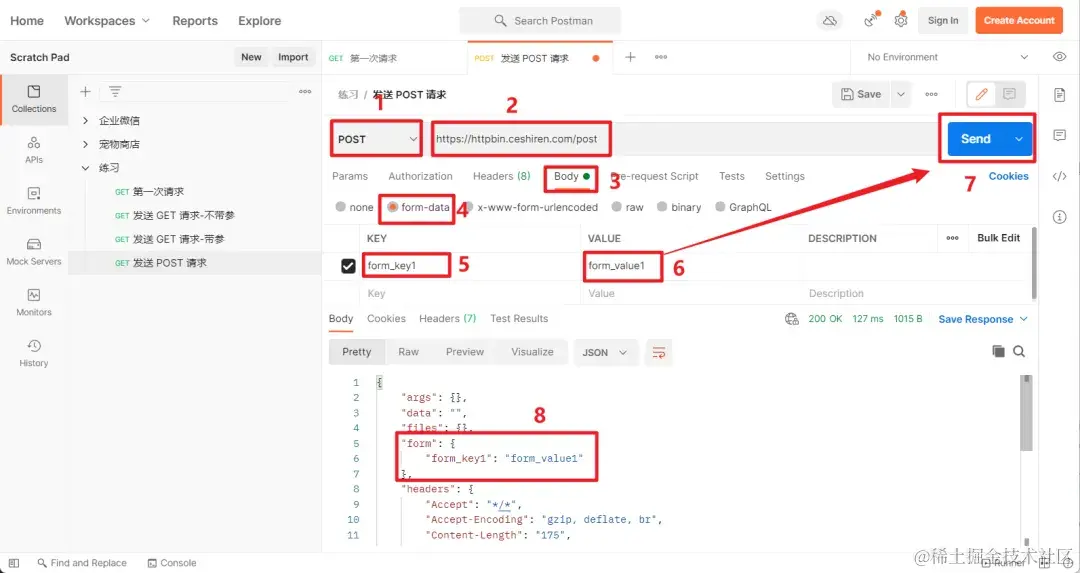The width and height of the screenshot is (1080, 573).
Task: Switch to the Tests tab
Action: [731, 176]
